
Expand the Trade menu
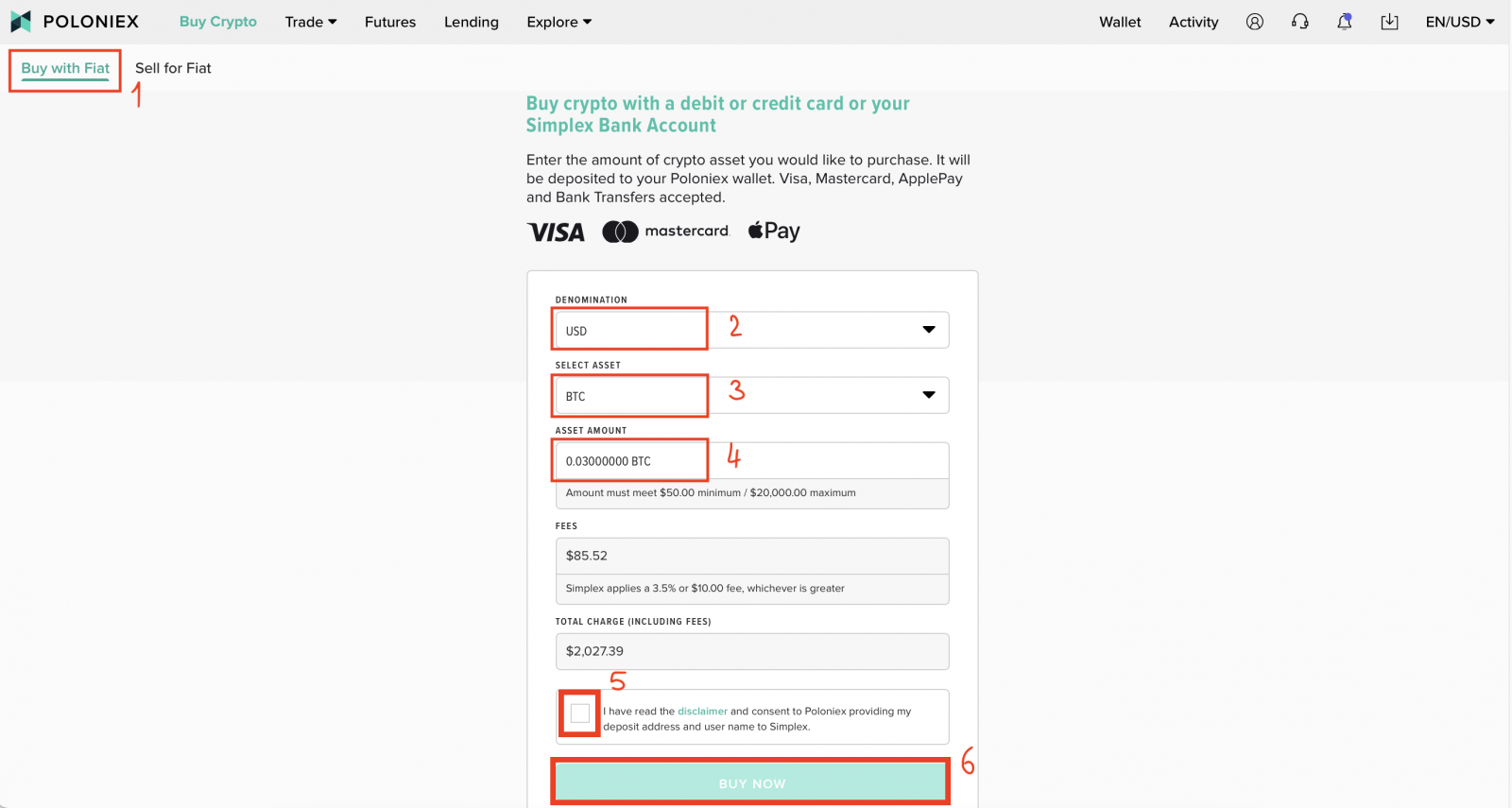[310, 21]
